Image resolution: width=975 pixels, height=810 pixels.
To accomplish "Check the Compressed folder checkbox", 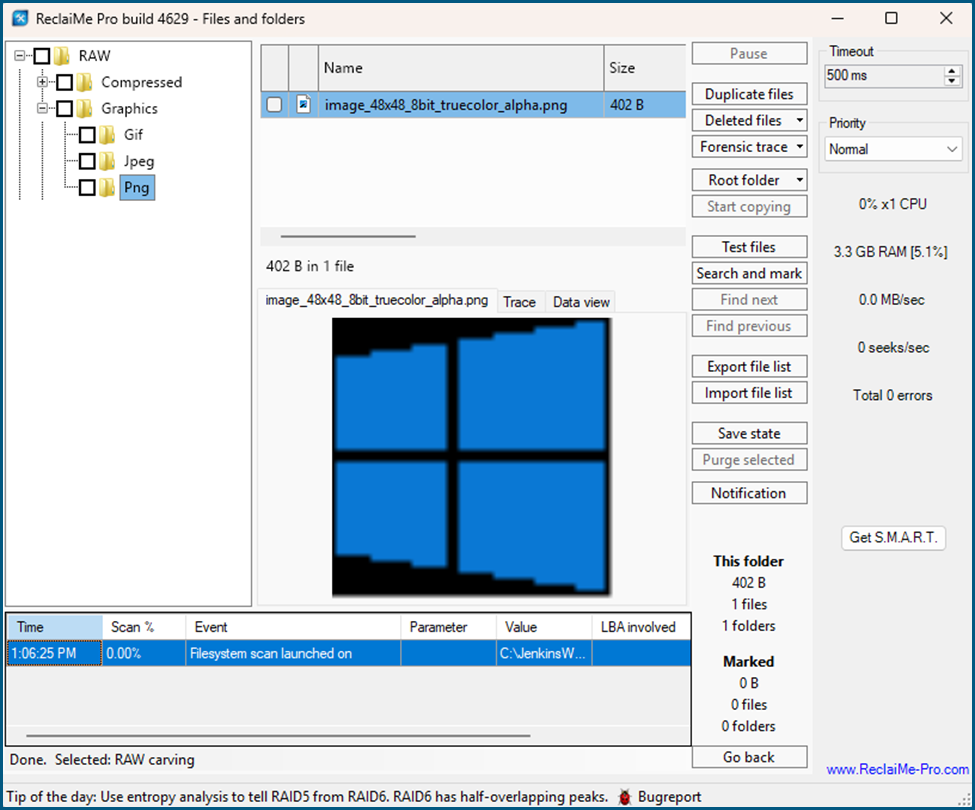I will pos(65,82).
